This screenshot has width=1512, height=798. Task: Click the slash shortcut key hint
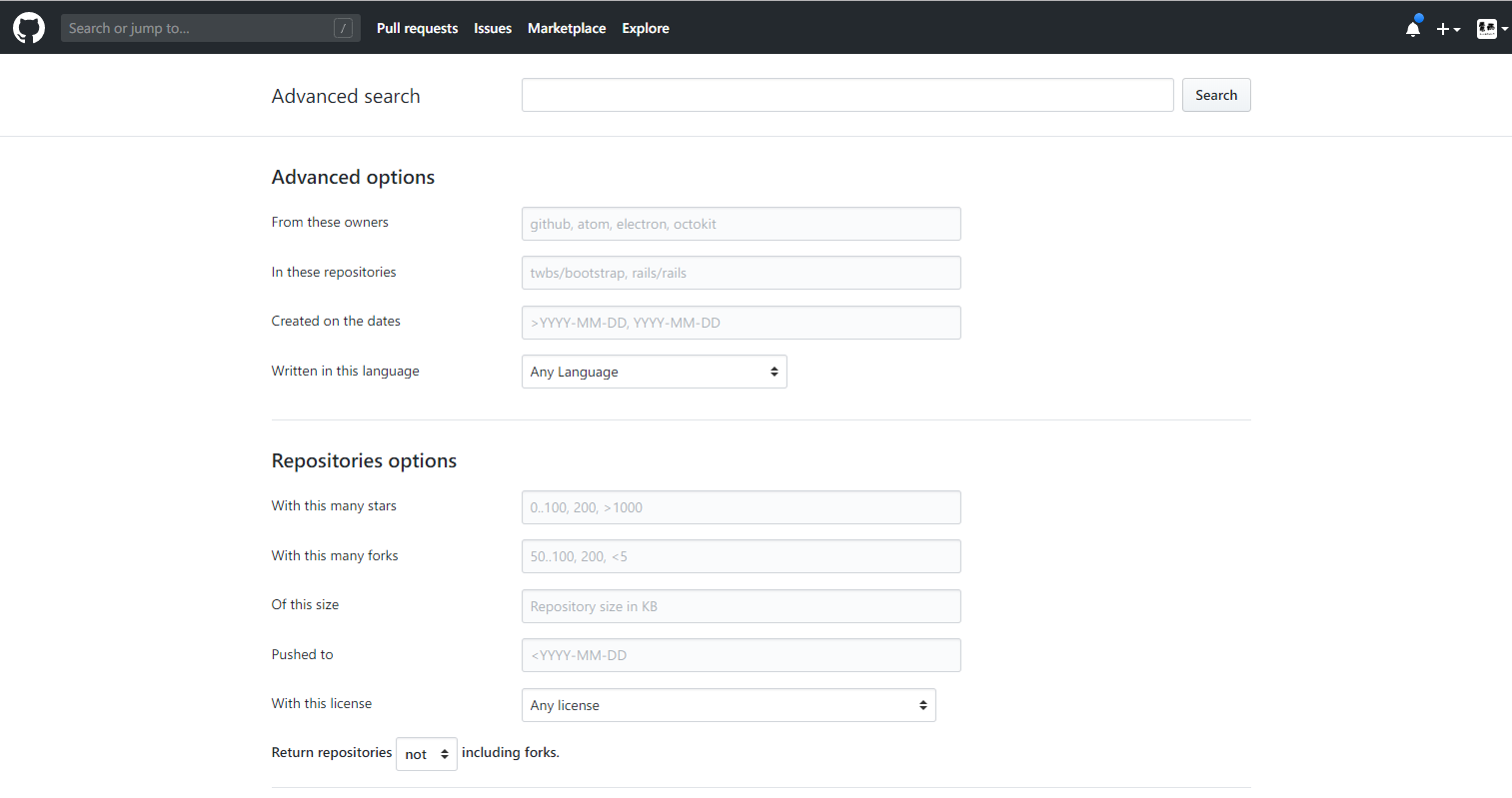pos(343,28)
